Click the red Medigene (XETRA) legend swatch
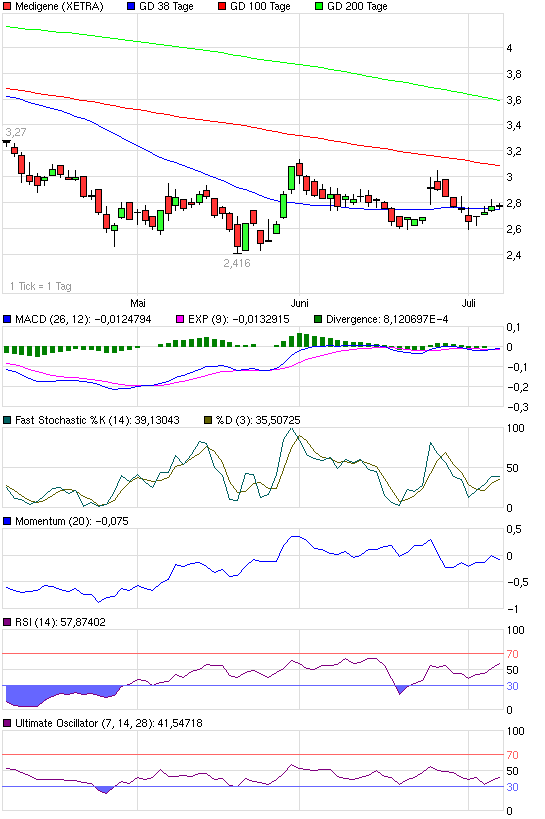The height and width of the screenshot is (819, 545). (7, 6)
